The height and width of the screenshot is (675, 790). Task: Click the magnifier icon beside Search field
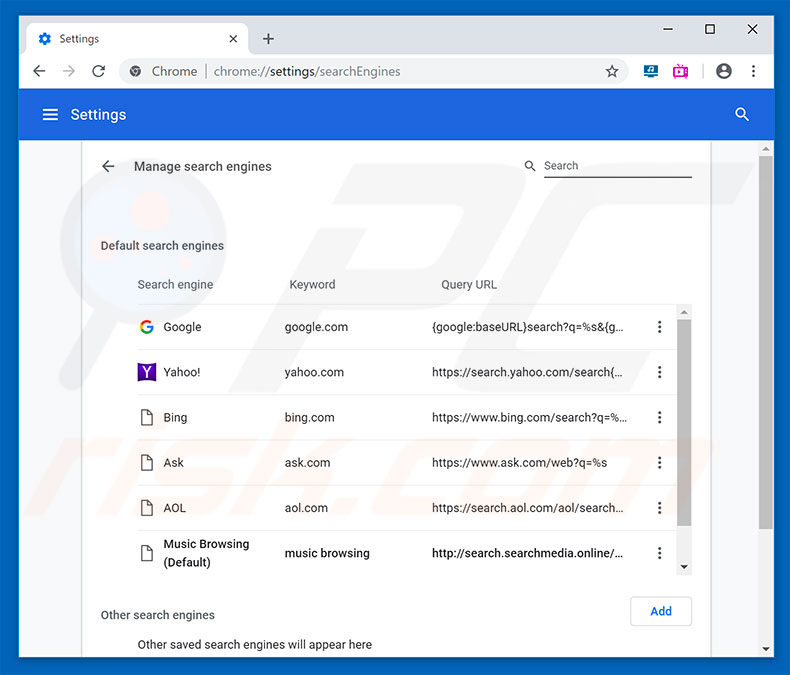tap(530, 166)
